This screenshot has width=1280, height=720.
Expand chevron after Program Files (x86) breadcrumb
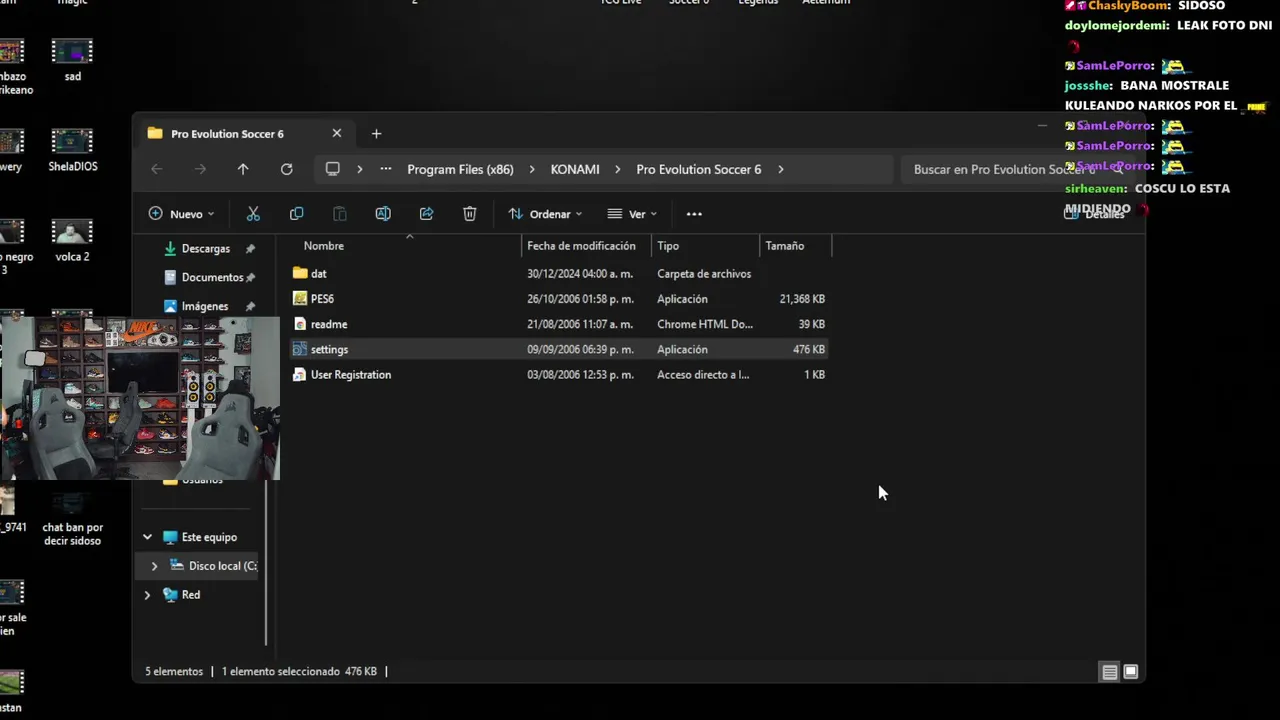coord(532,169)
